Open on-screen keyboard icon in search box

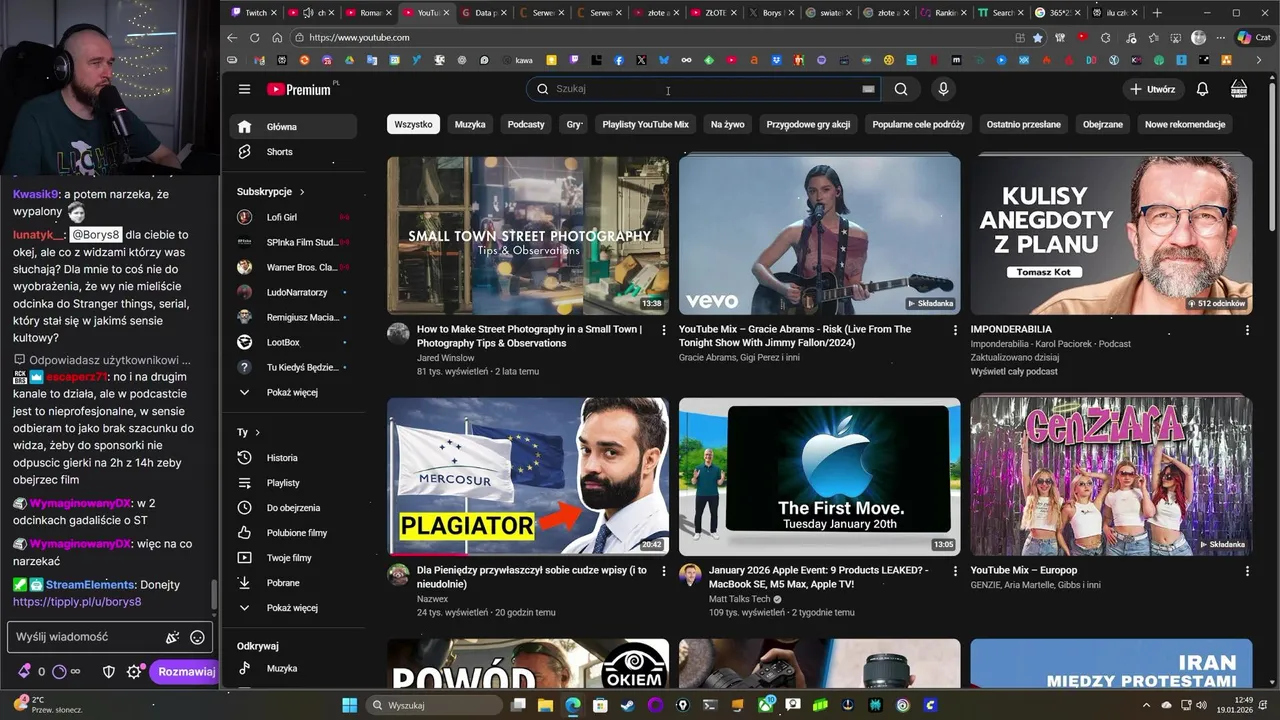pyautogui.click(x=868, y=89)
